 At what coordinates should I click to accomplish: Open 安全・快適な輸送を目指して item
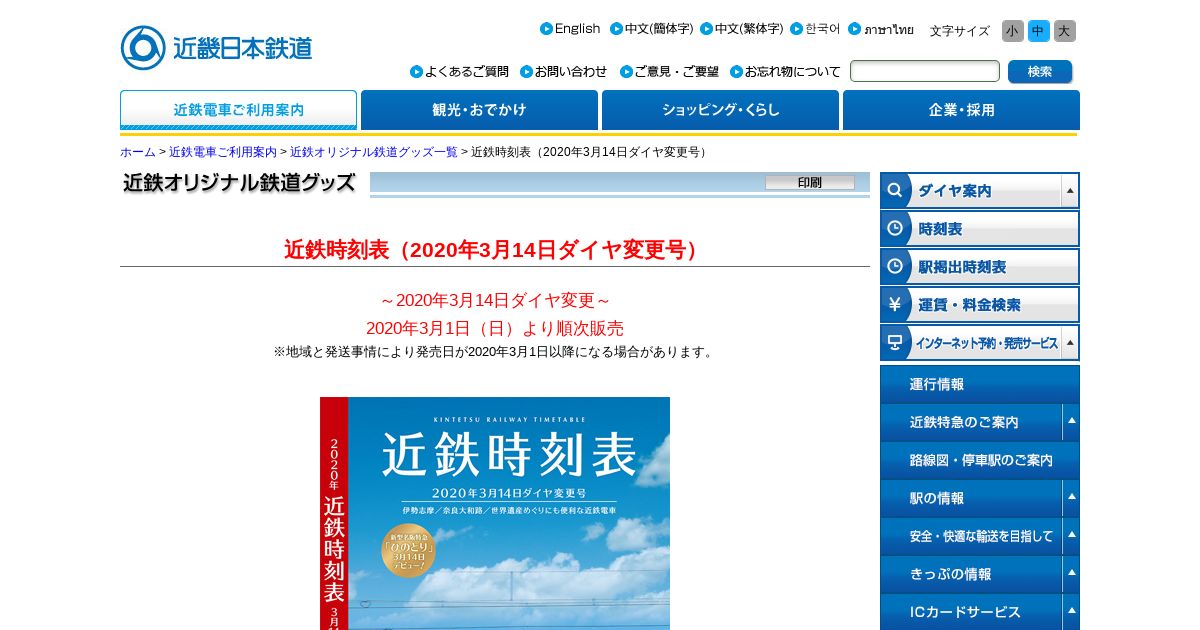(970, 536)
